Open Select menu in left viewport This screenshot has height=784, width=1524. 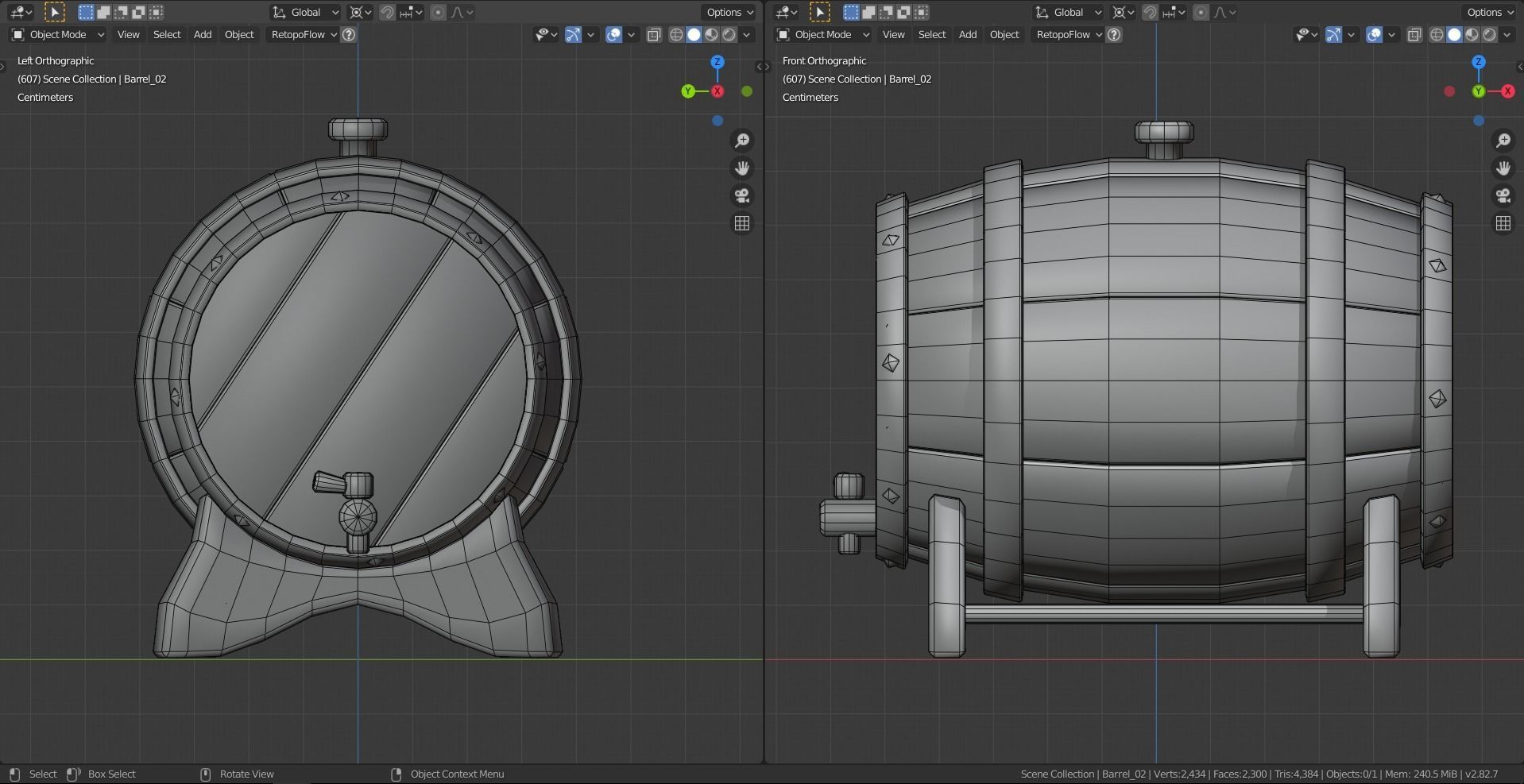(x=167, y=34)
